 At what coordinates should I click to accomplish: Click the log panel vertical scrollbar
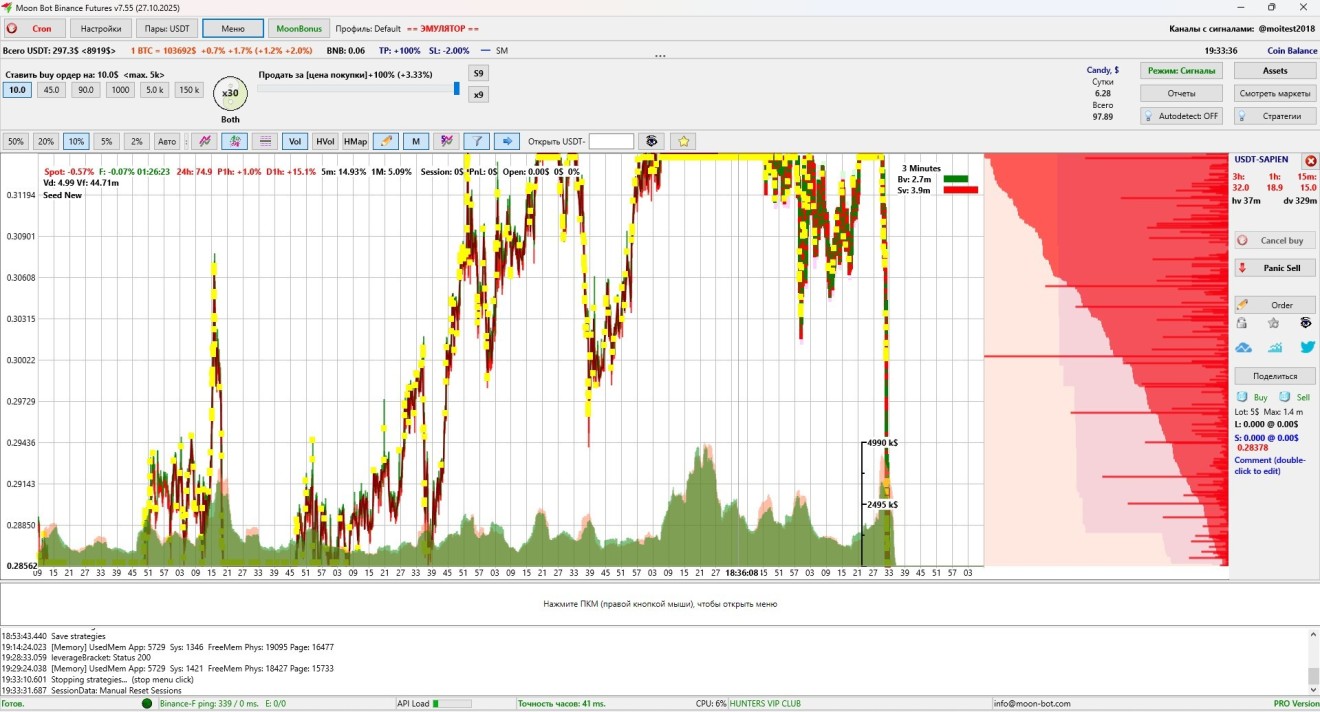click(1313, 660)
